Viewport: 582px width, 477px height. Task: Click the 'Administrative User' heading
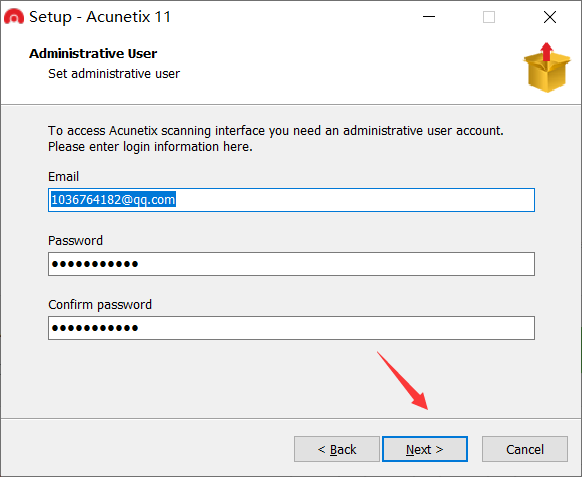point(93,53)
